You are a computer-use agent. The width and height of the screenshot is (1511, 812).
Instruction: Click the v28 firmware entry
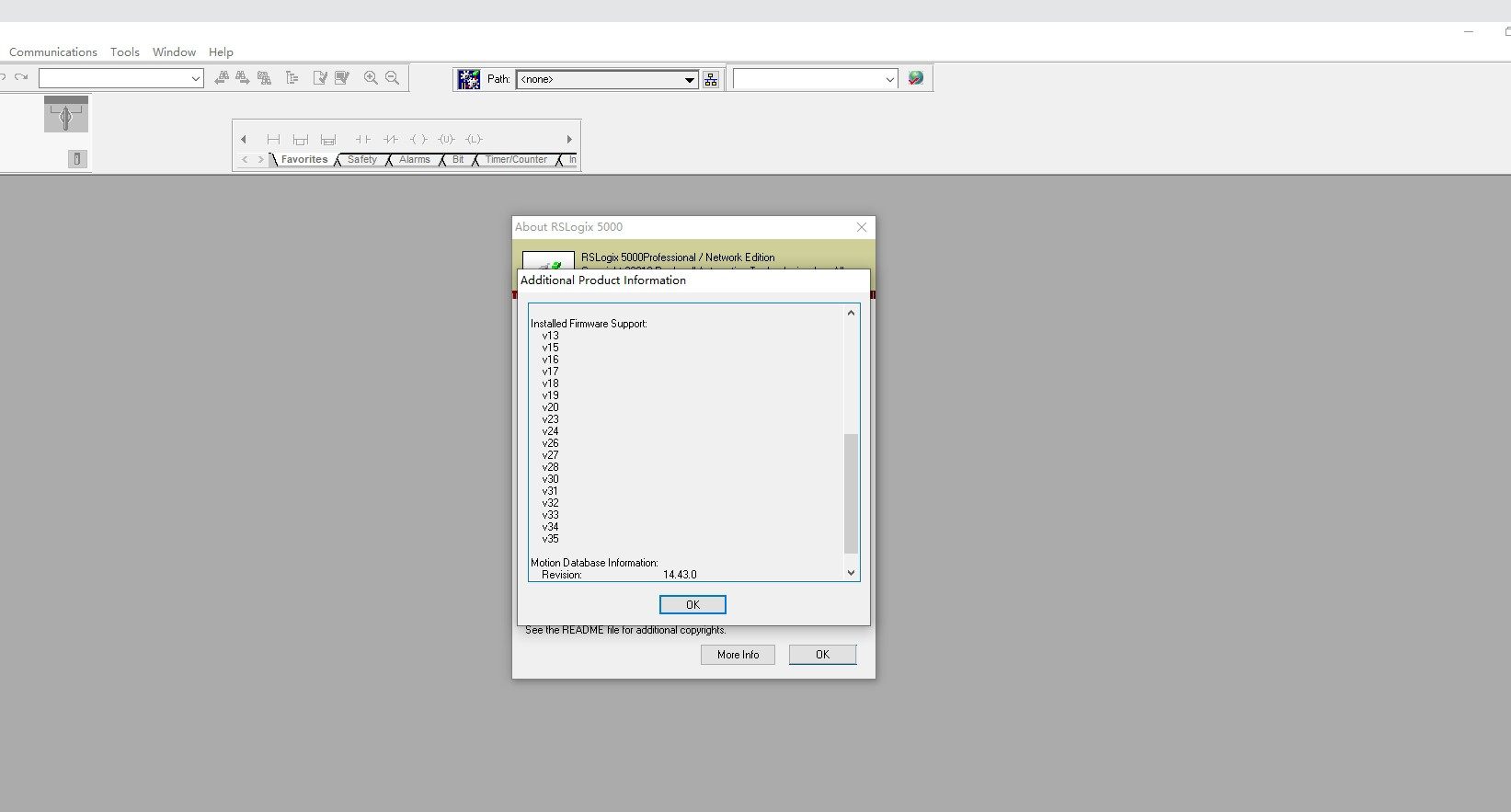click(550, 467)
